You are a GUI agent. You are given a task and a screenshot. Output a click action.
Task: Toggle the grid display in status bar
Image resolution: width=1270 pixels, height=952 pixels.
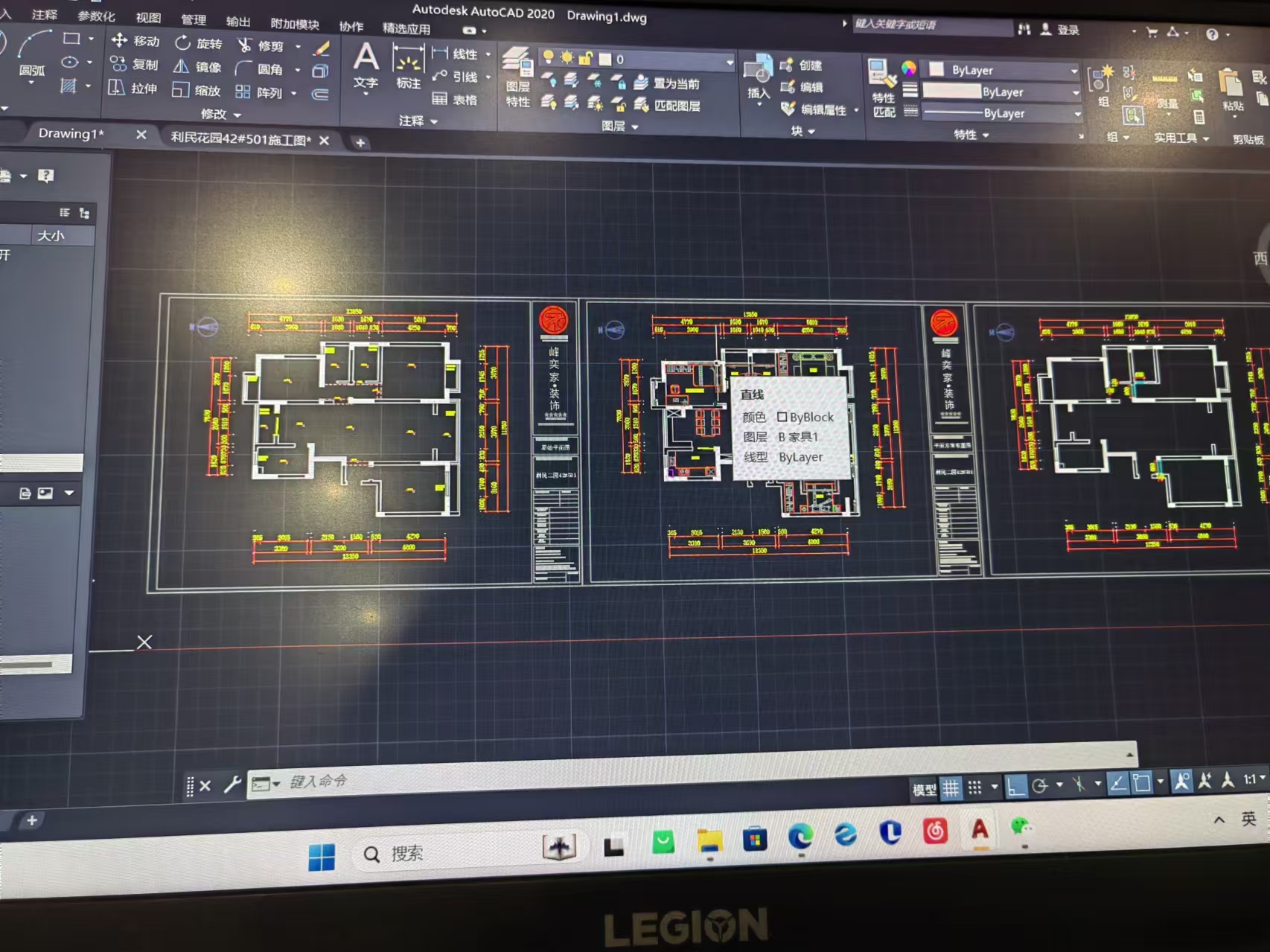tap(951, 788)
